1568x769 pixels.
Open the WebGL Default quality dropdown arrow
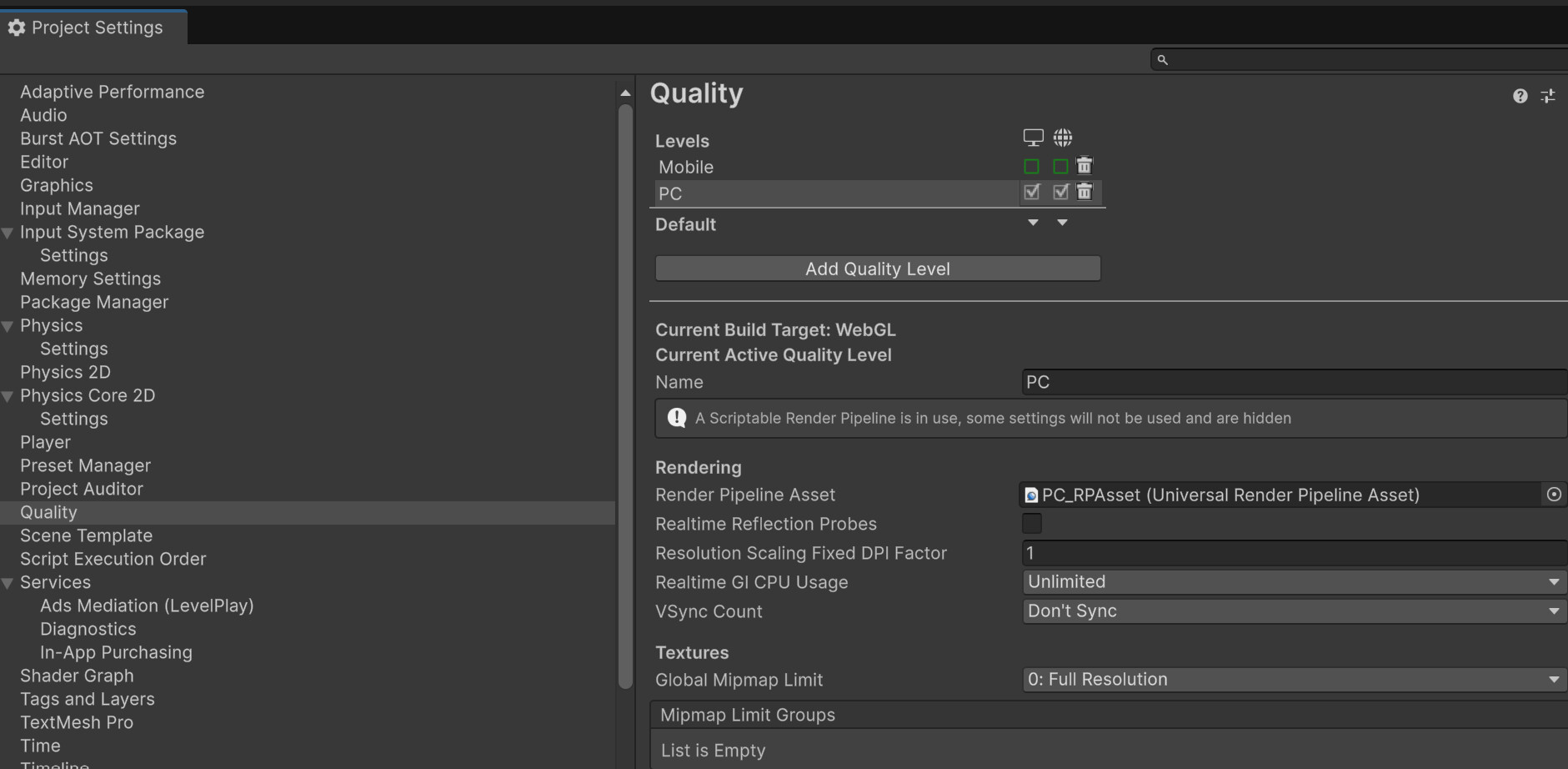pos(1062,223)
